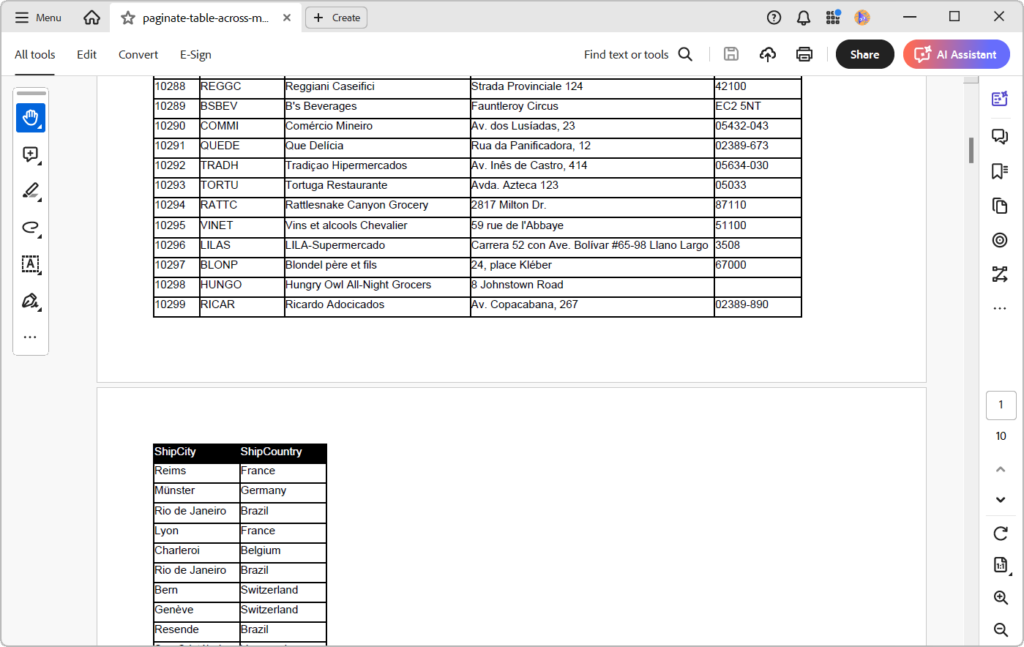Viewport: 1024px width, 647px height.
Task: Open the Bookmarks panel
Action: tap(1000, 171)
